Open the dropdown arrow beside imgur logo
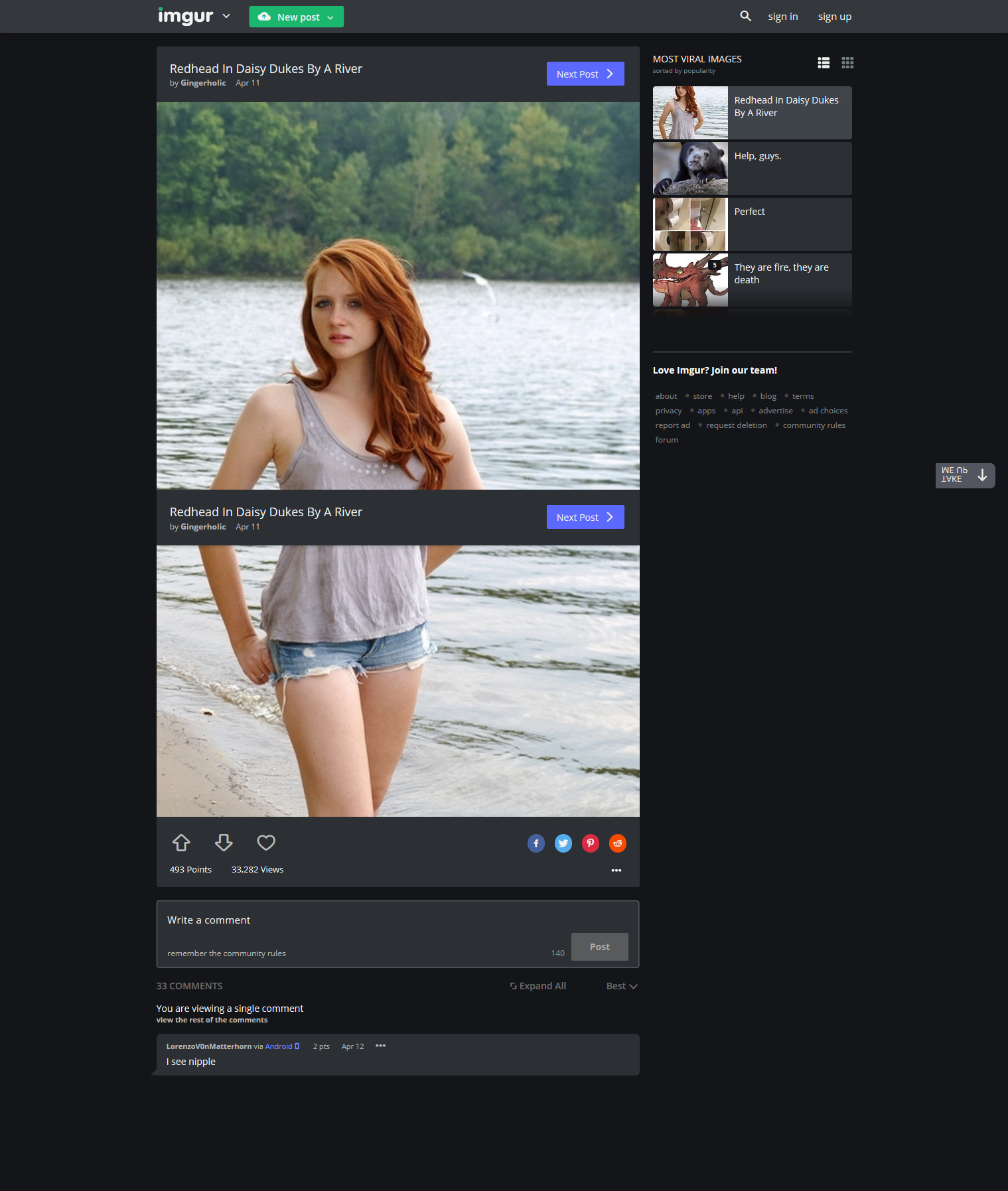The height and width of the screenshot is (1191, 1008). tap(226, 16)
